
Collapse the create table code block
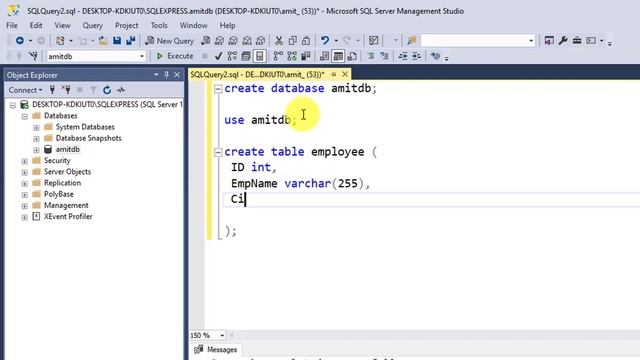[218, 152]
